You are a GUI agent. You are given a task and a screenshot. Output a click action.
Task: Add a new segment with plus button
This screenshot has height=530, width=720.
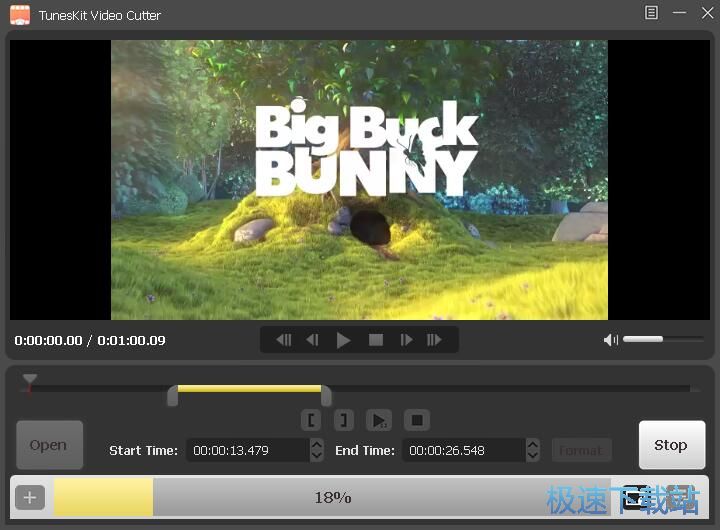point(30,497)
